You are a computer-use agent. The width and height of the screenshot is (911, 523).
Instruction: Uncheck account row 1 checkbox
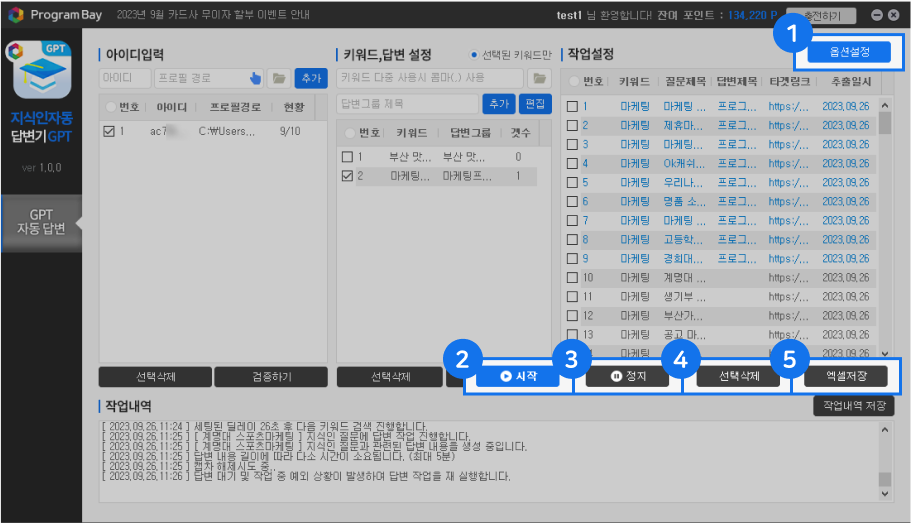click(109, 131)
